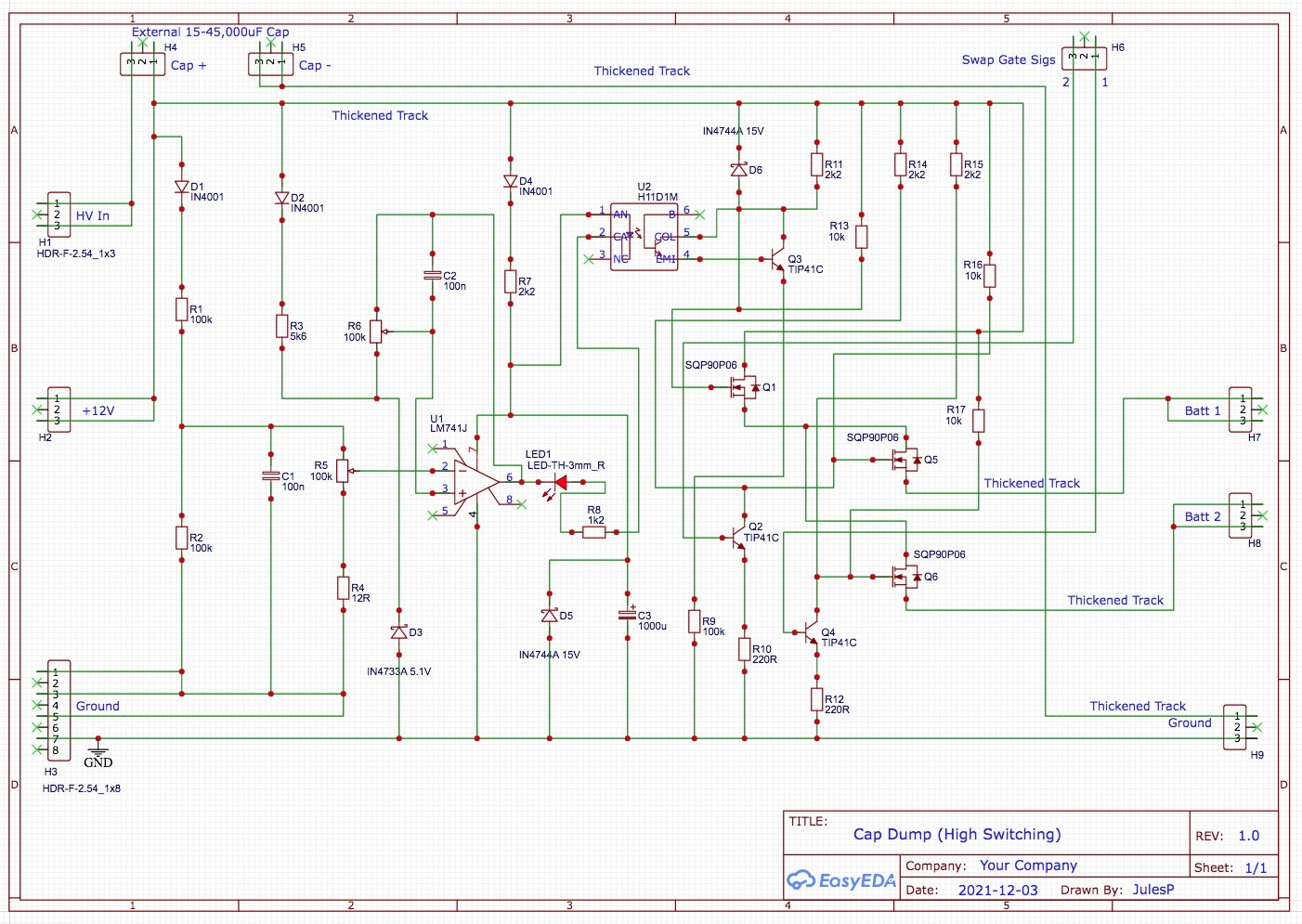
Task: Select the Your Company text field
Action: pos(1028,865)
